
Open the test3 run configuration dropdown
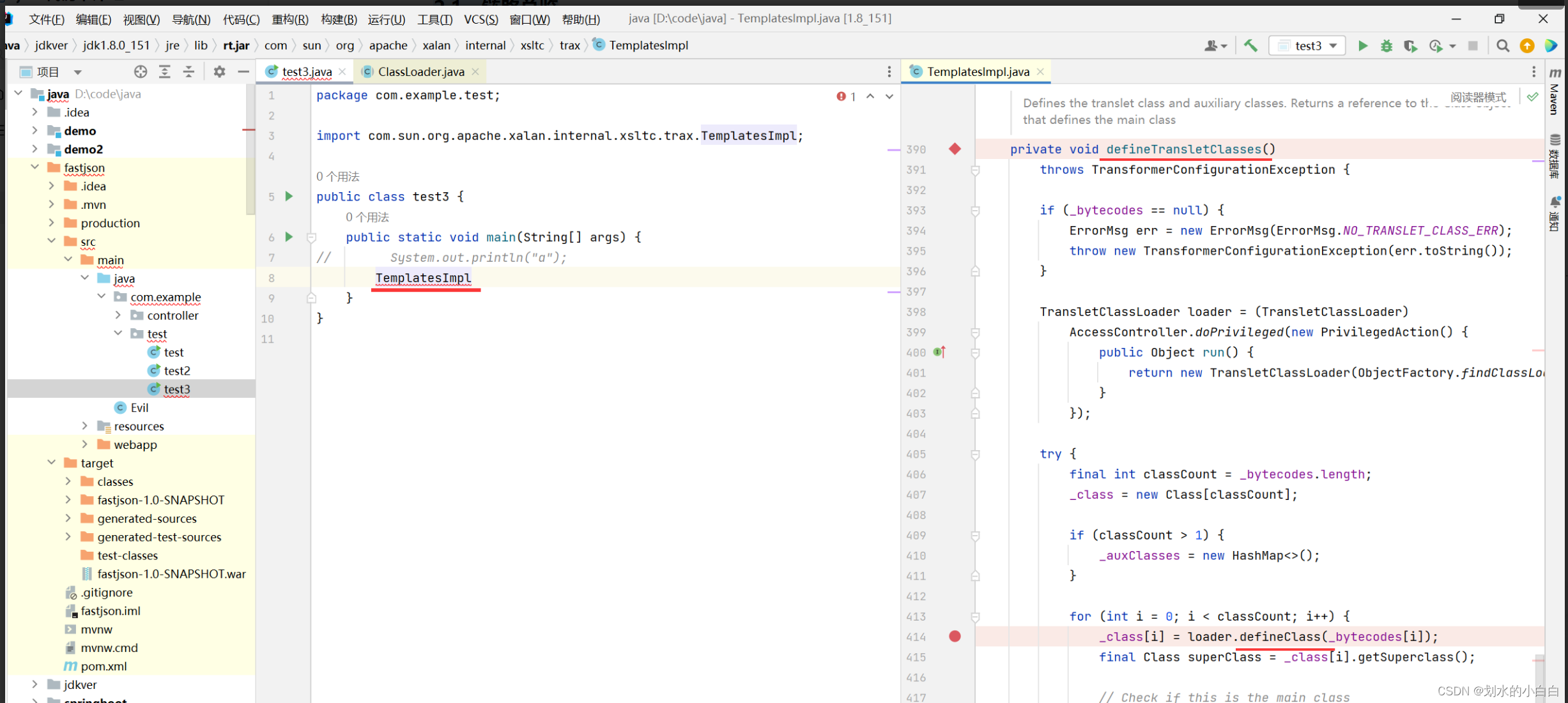(x=1309, y=46)
